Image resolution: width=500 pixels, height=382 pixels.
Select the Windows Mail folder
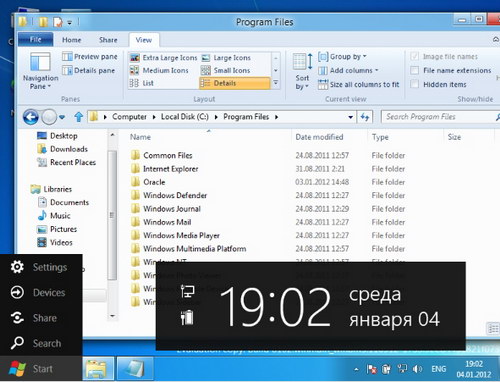(167, 222)
